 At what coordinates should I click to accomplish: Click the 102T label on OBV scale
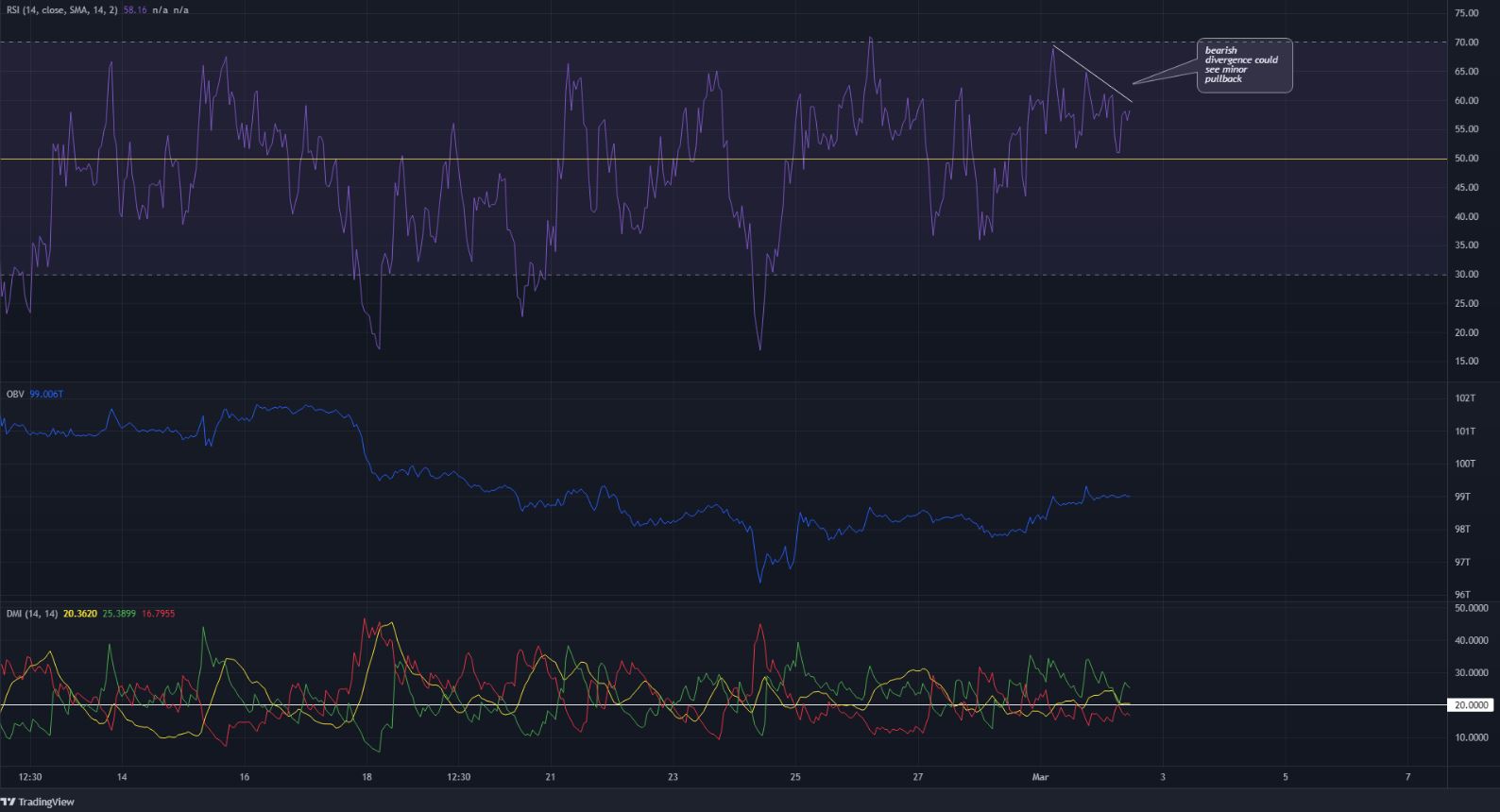click(x=1463, y=398)
